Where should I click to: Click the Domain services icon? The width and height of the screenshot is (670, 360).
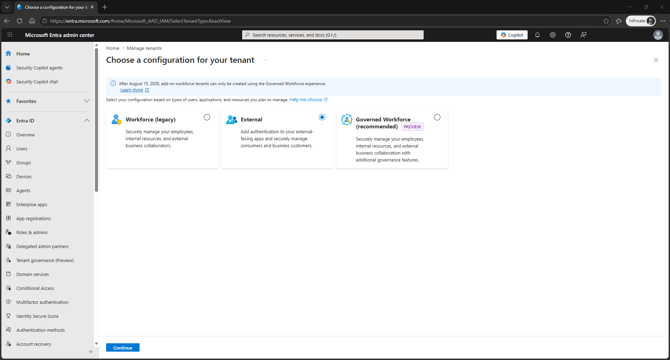point(8,274)
